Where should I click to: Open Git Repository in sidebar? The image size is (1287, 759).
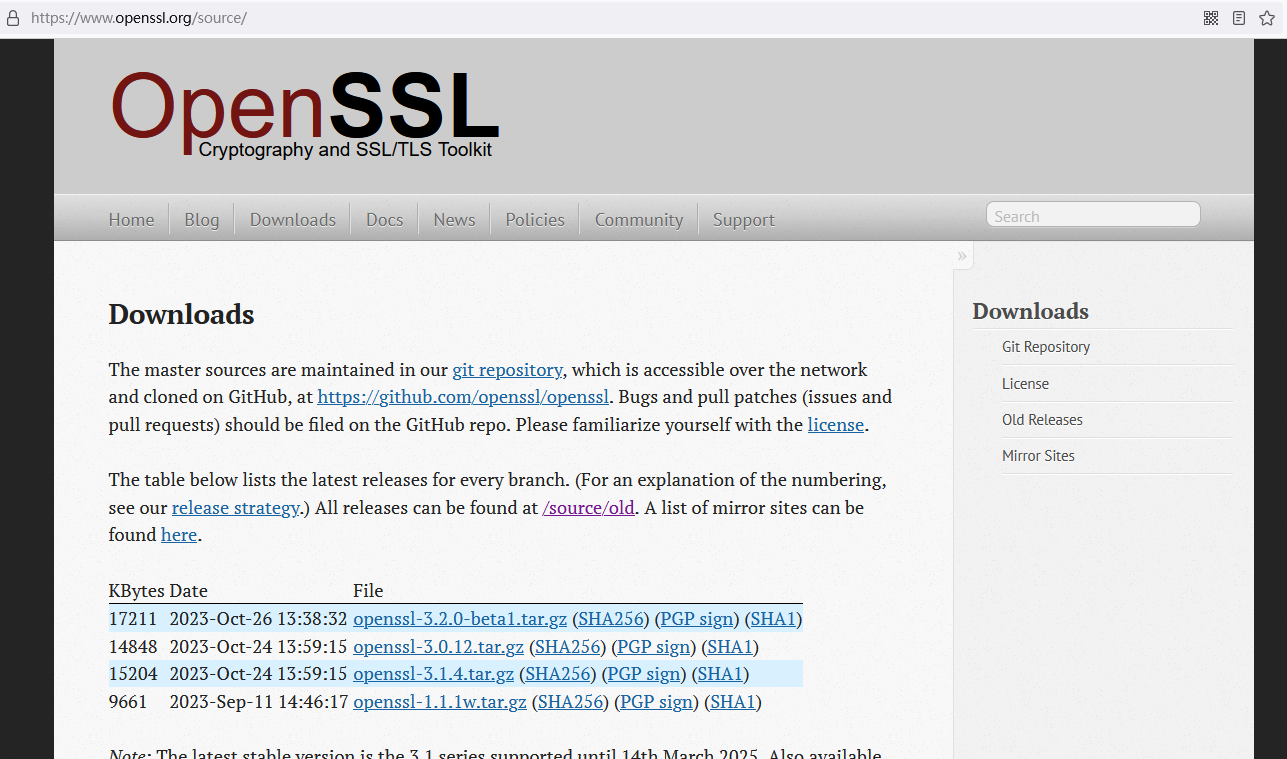coord(1046,347)
